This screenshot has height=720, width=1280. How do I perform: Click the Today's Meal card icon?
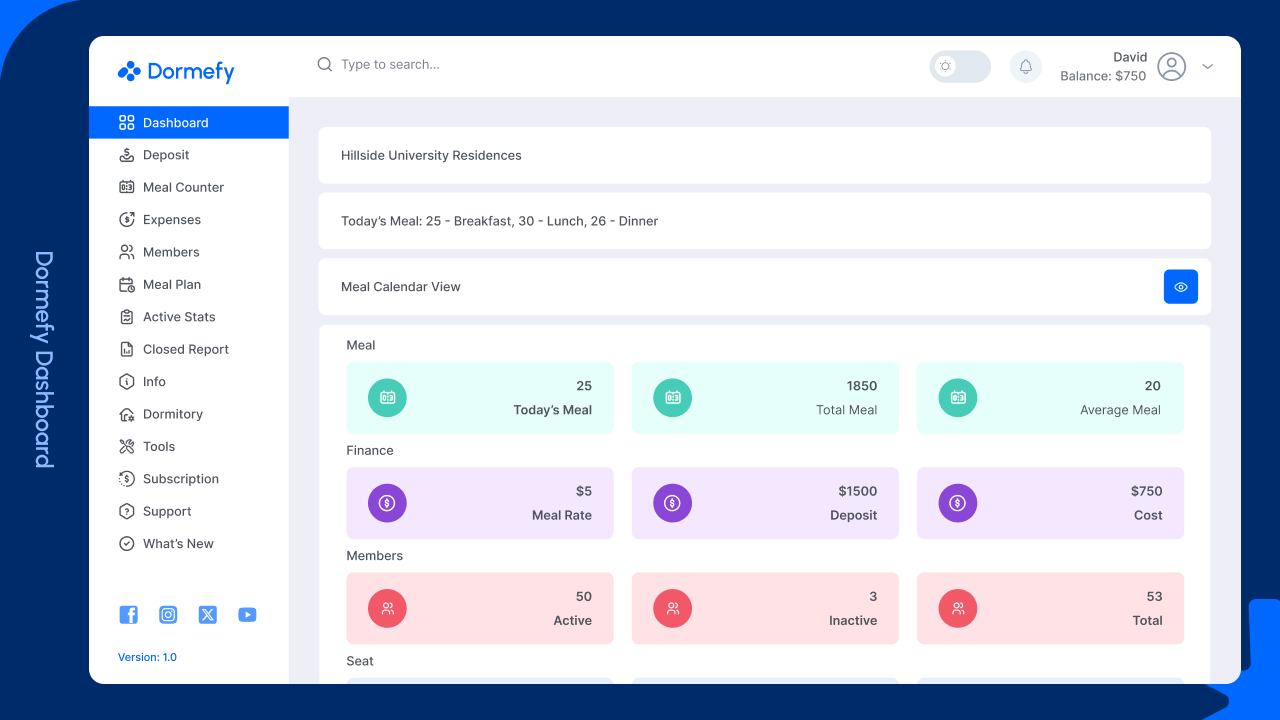[x=387, y=398]
